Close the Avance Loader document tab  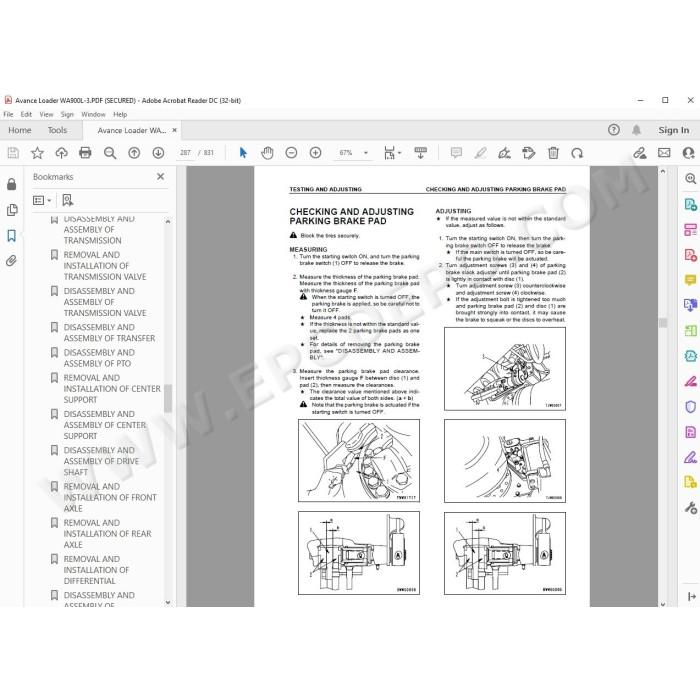[175, 130]
